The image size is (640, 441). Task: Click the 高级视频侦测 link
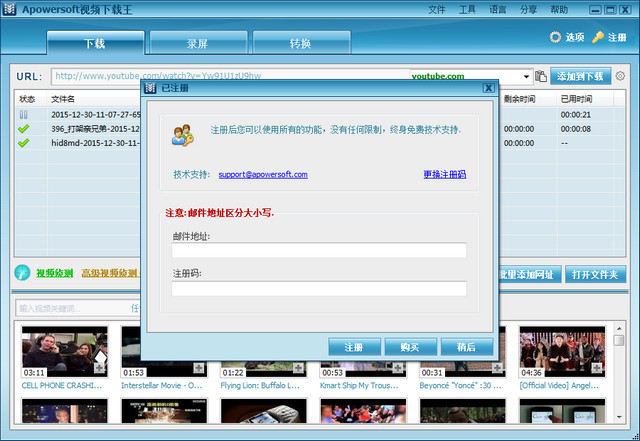(110, 273)
